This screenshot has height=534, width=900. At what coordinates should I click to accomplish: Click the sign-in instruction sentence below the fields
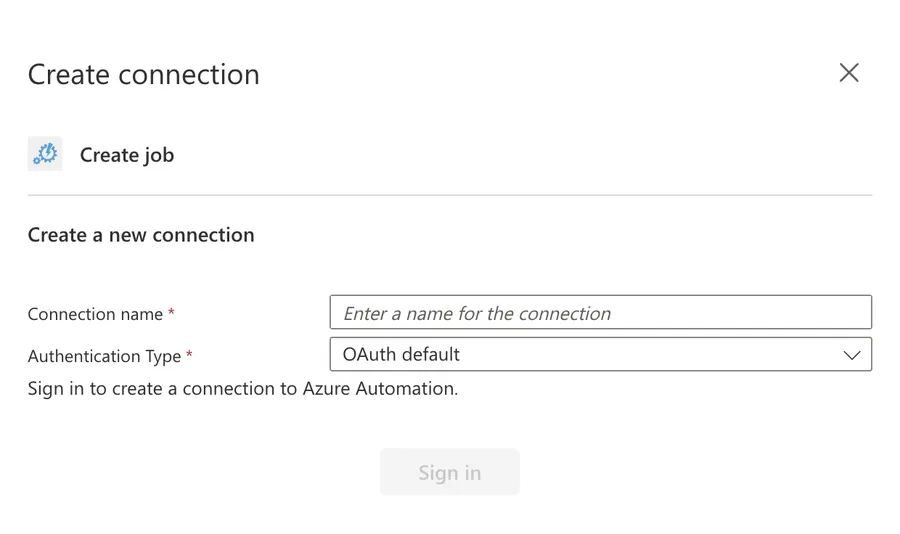(243, 388)
